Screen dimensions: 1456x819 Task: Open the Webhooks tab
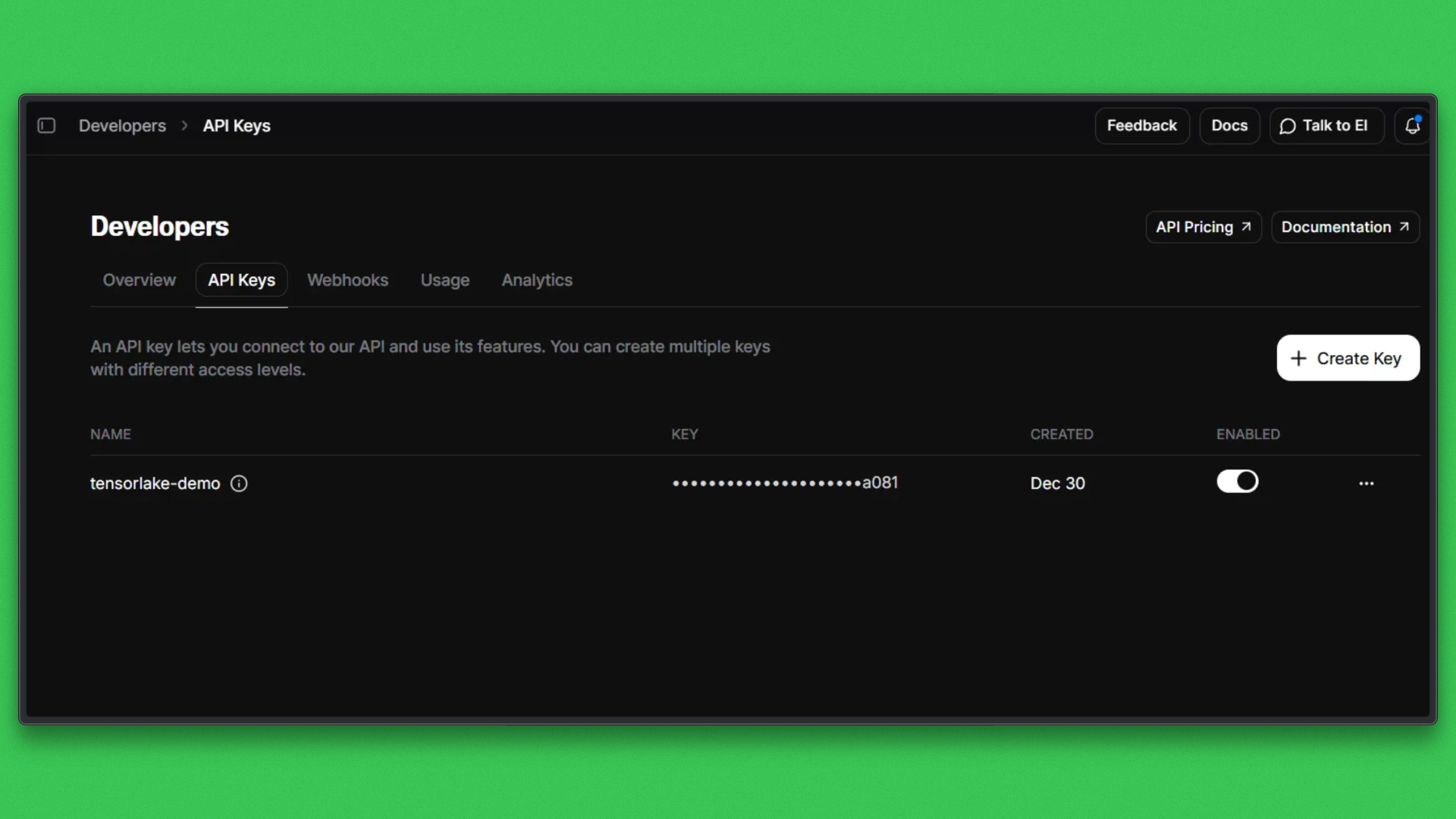point(347,280)
